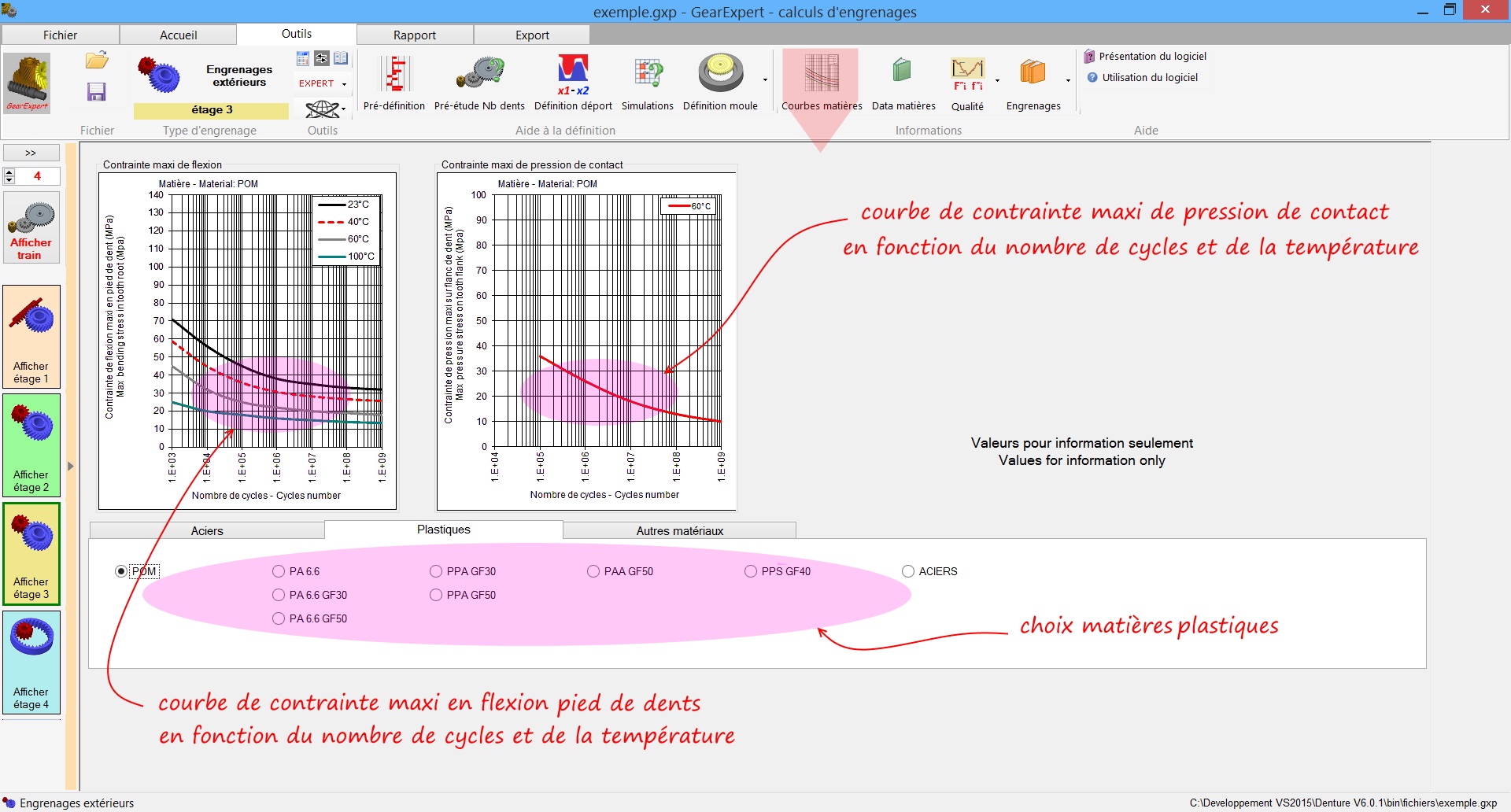The width and height of the screenshot is (1511, 812).
Task: Open Data matières green book
Action: click(903, 83)
